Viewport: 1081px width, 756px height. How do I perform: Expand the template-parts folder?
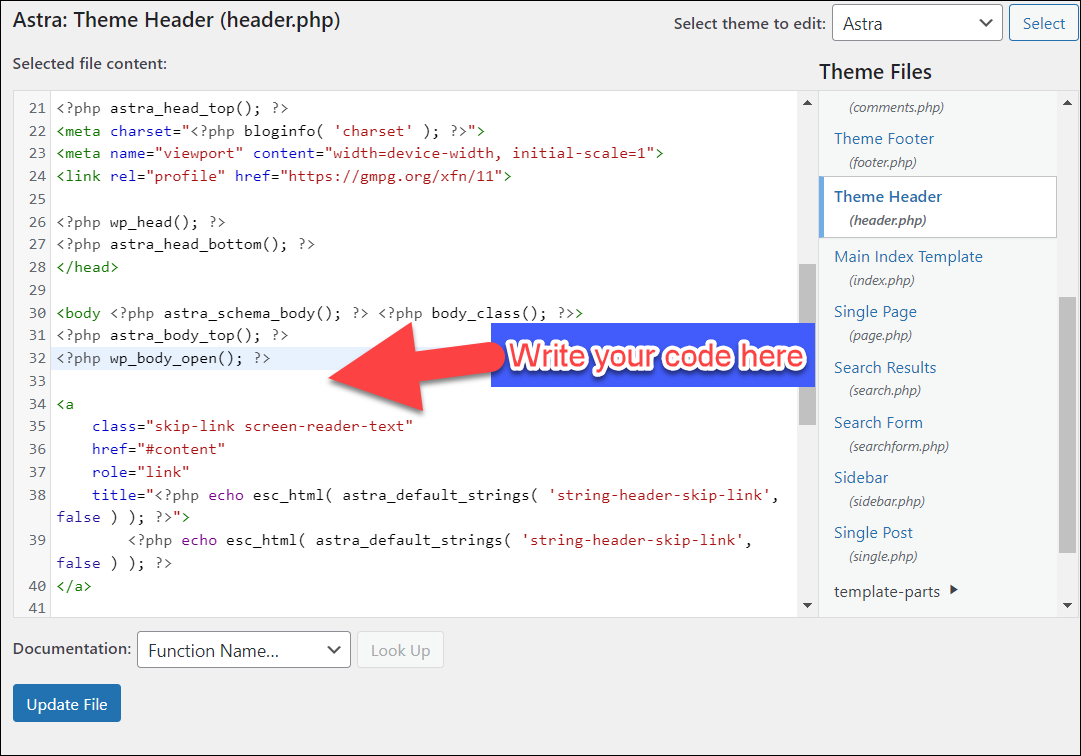pyautogui.click(x=887, y=591)
